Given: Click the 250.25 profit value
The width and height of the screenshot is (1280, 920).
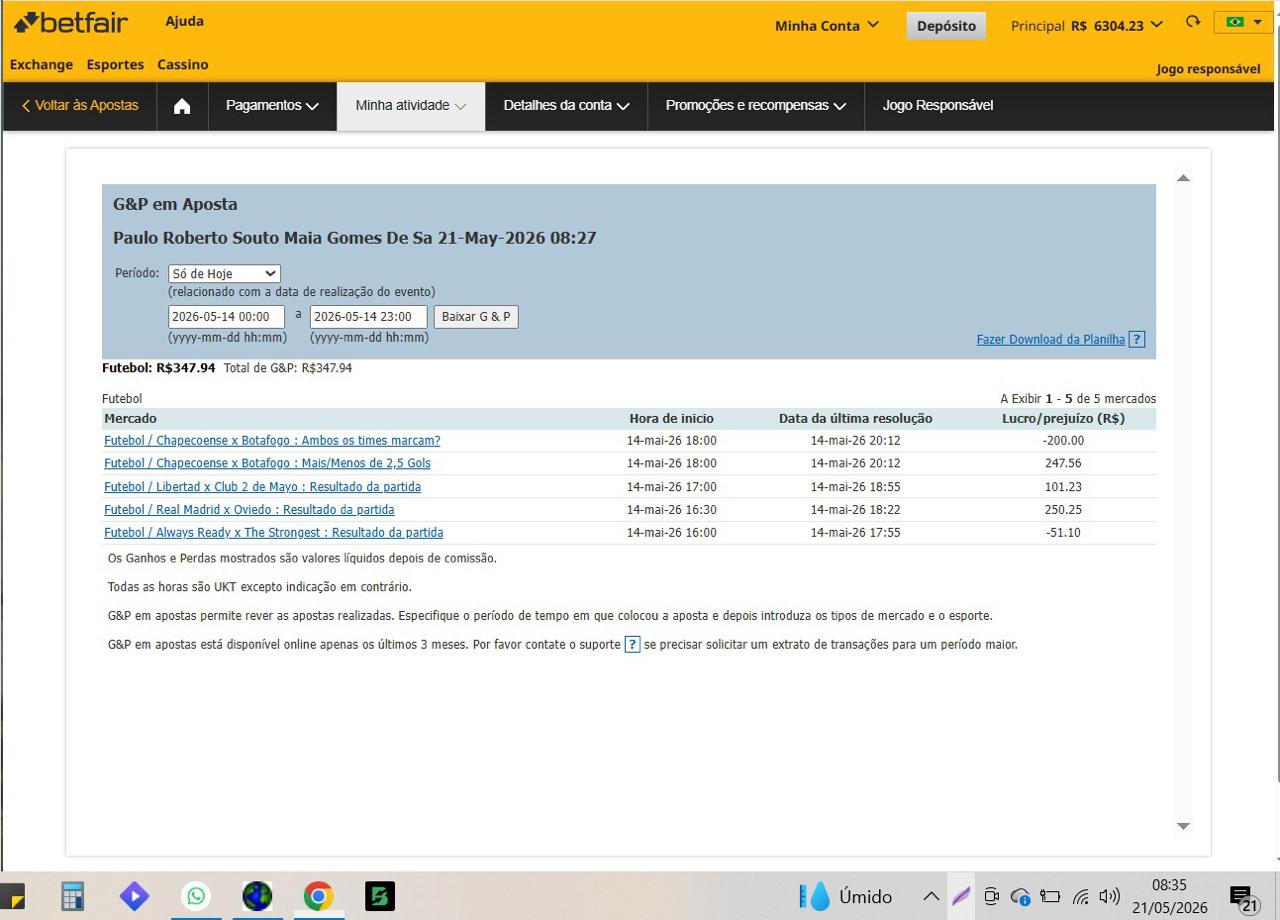Looking at the screenshot, I should 1063,510.
